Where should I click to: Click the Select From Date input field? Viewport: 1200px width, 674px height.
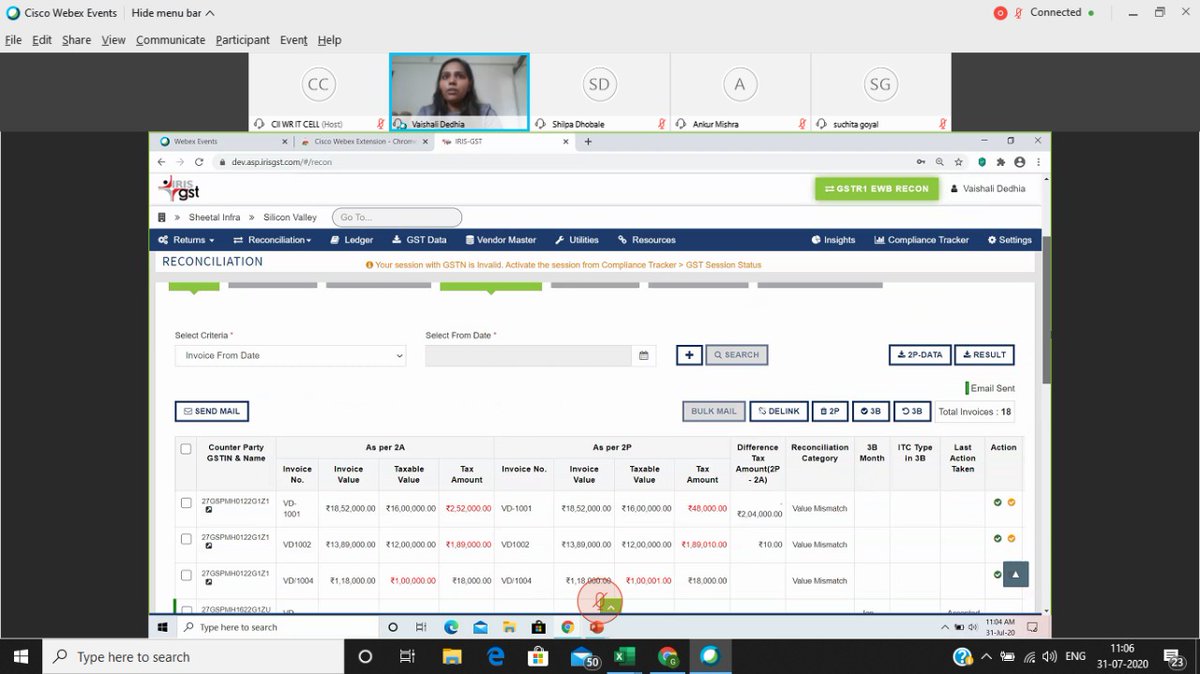(x=528, y=355)
